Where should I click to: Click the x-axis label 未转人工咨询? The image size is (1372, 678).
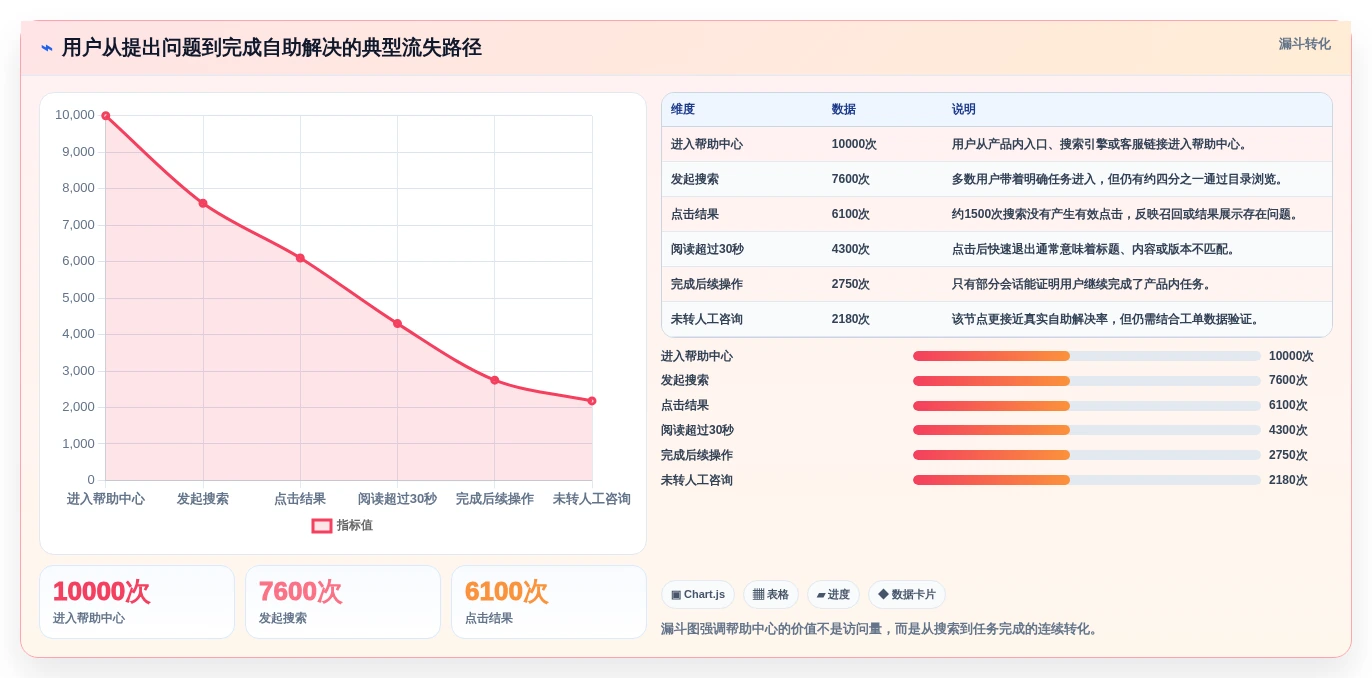click(592, 499)
